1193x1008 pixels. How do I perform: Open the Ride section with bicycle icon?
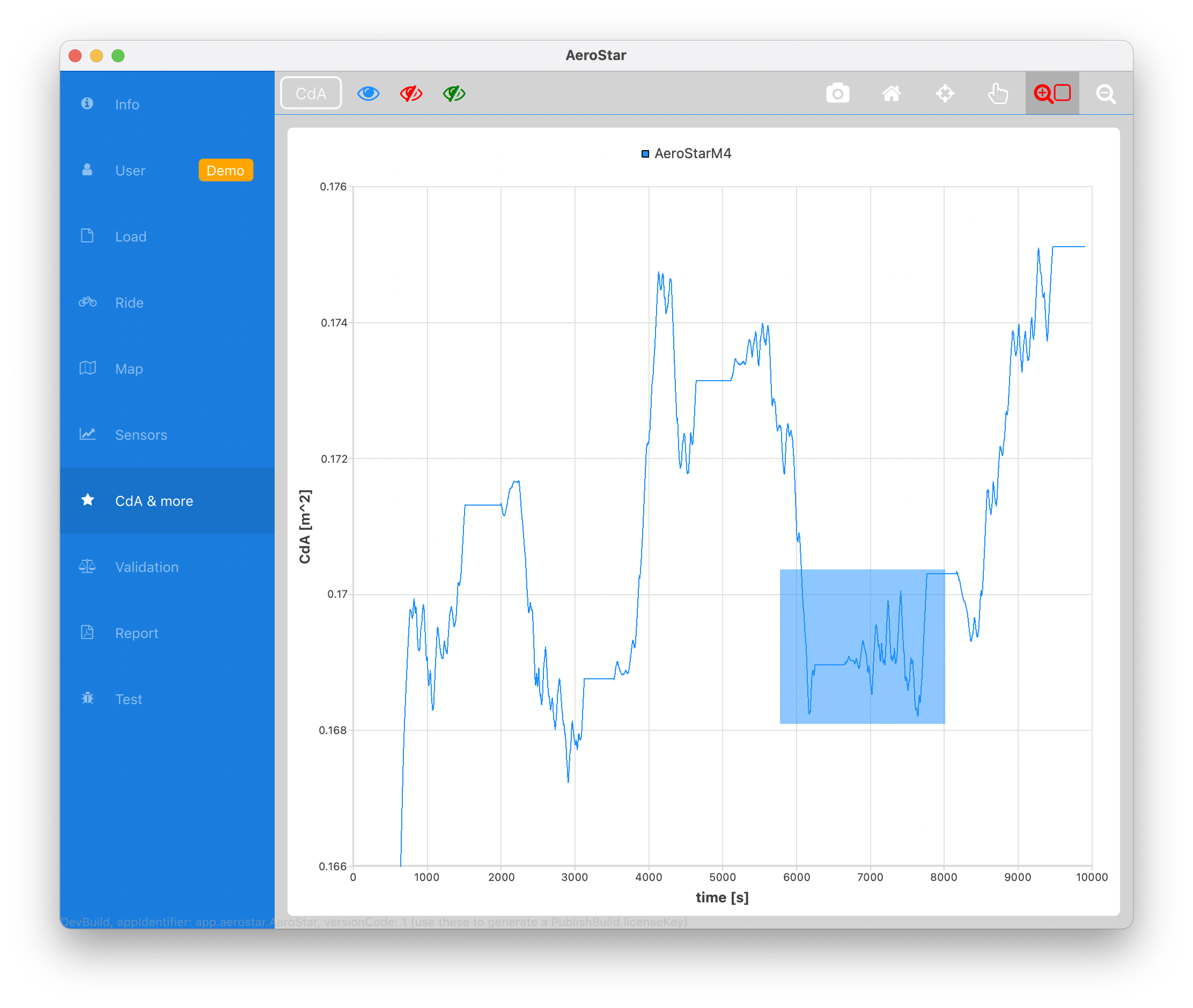[x=129, y=302]
